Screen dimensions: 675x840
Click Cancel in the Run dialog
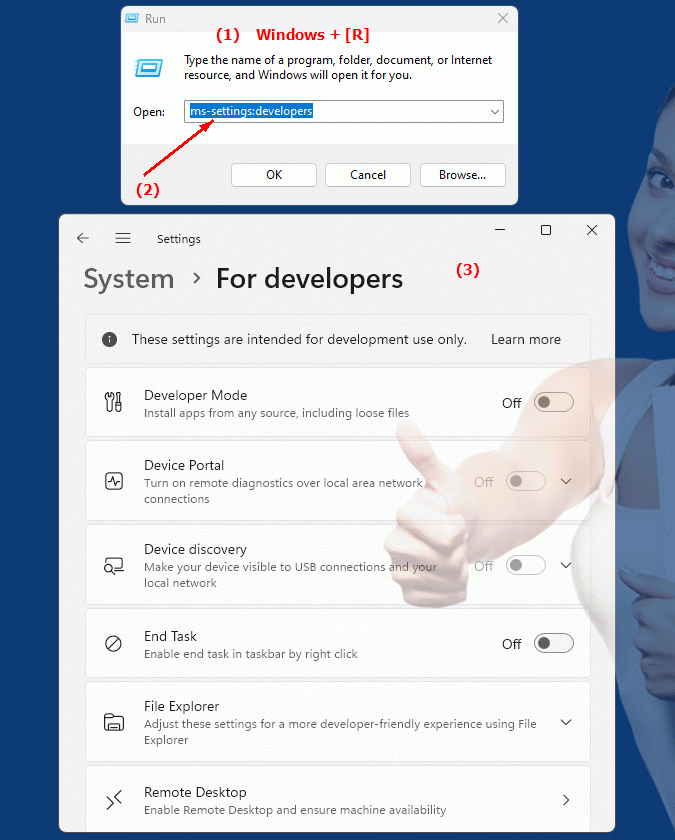[368, 175]
